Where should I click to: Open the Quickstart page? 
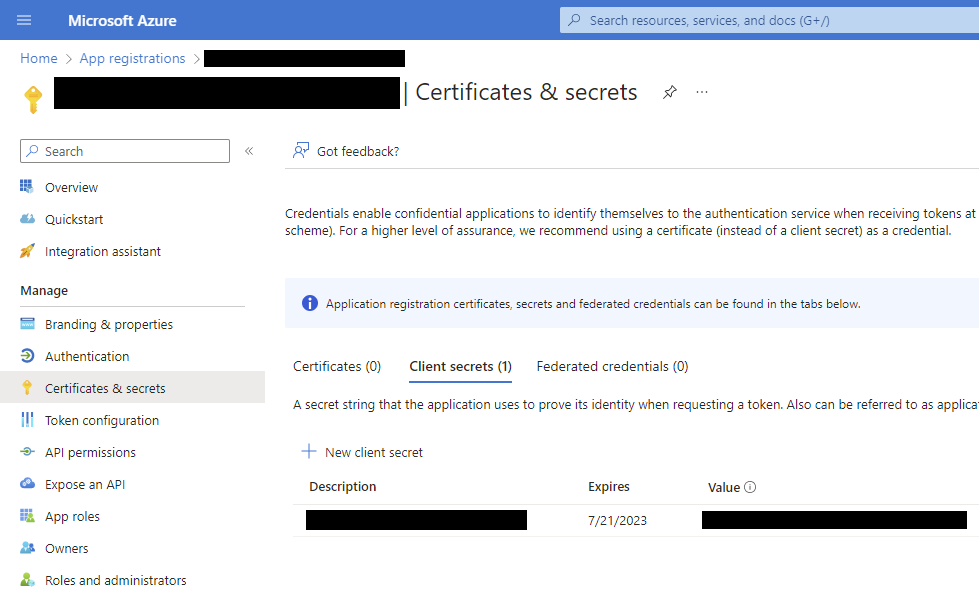(x=74, y=219)
